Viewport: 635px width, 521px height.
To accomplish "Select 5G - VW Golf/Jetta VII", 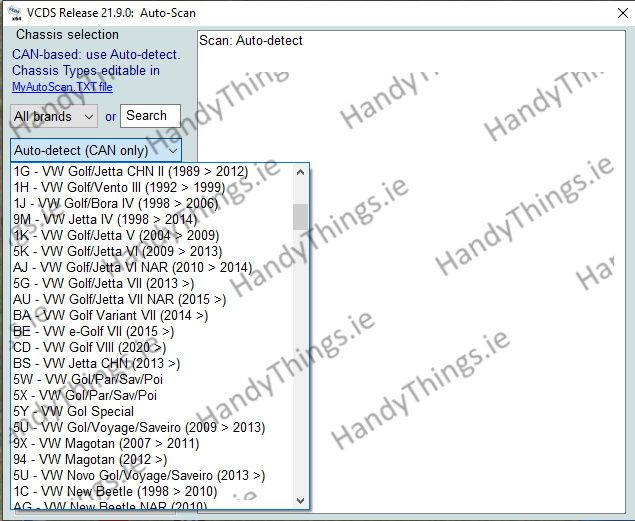I will [152, 283].
